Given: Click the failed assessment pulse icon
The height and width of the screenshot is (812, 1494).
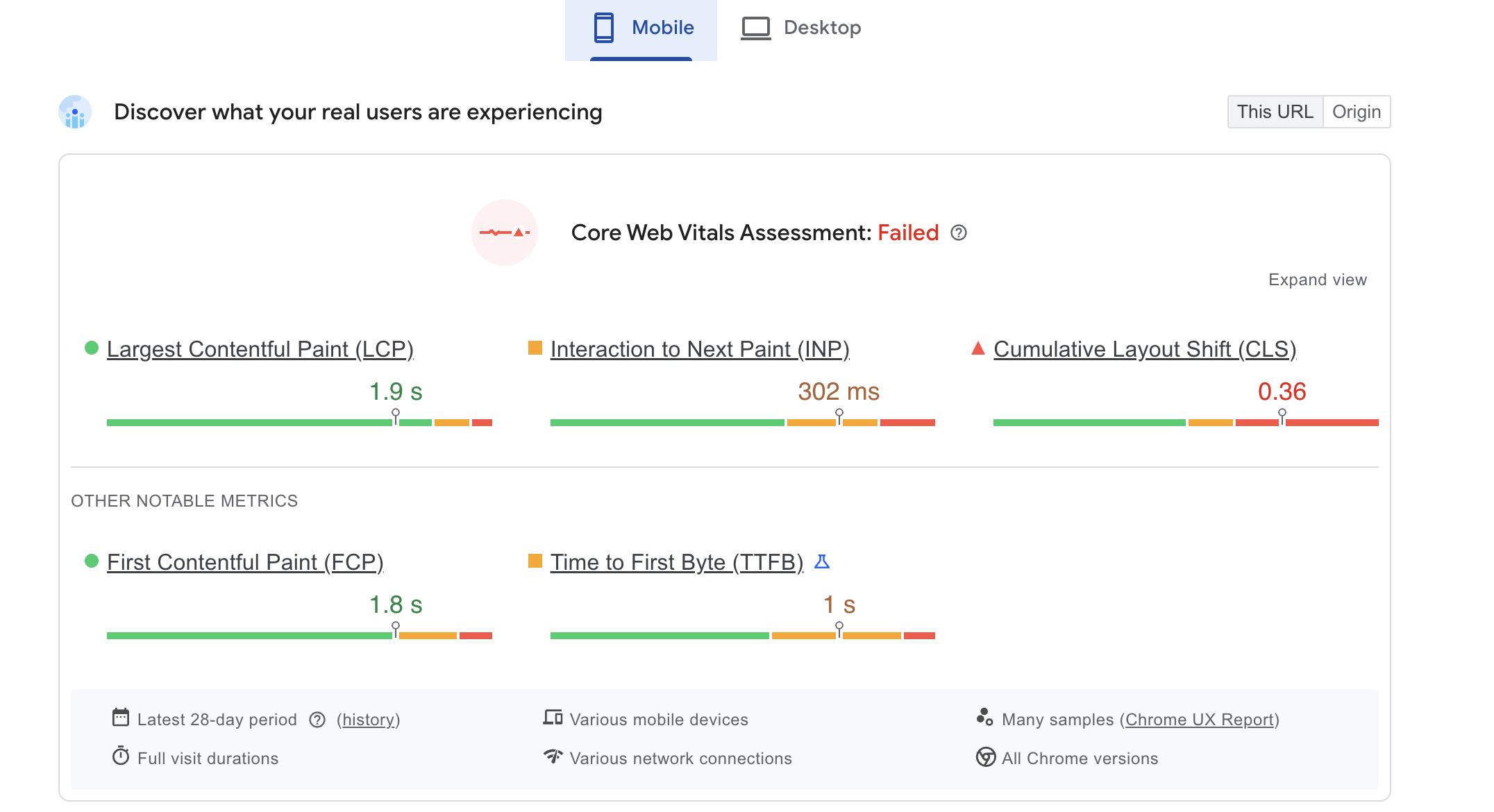Looking at the screenshot, I should (x=505, y=232).
